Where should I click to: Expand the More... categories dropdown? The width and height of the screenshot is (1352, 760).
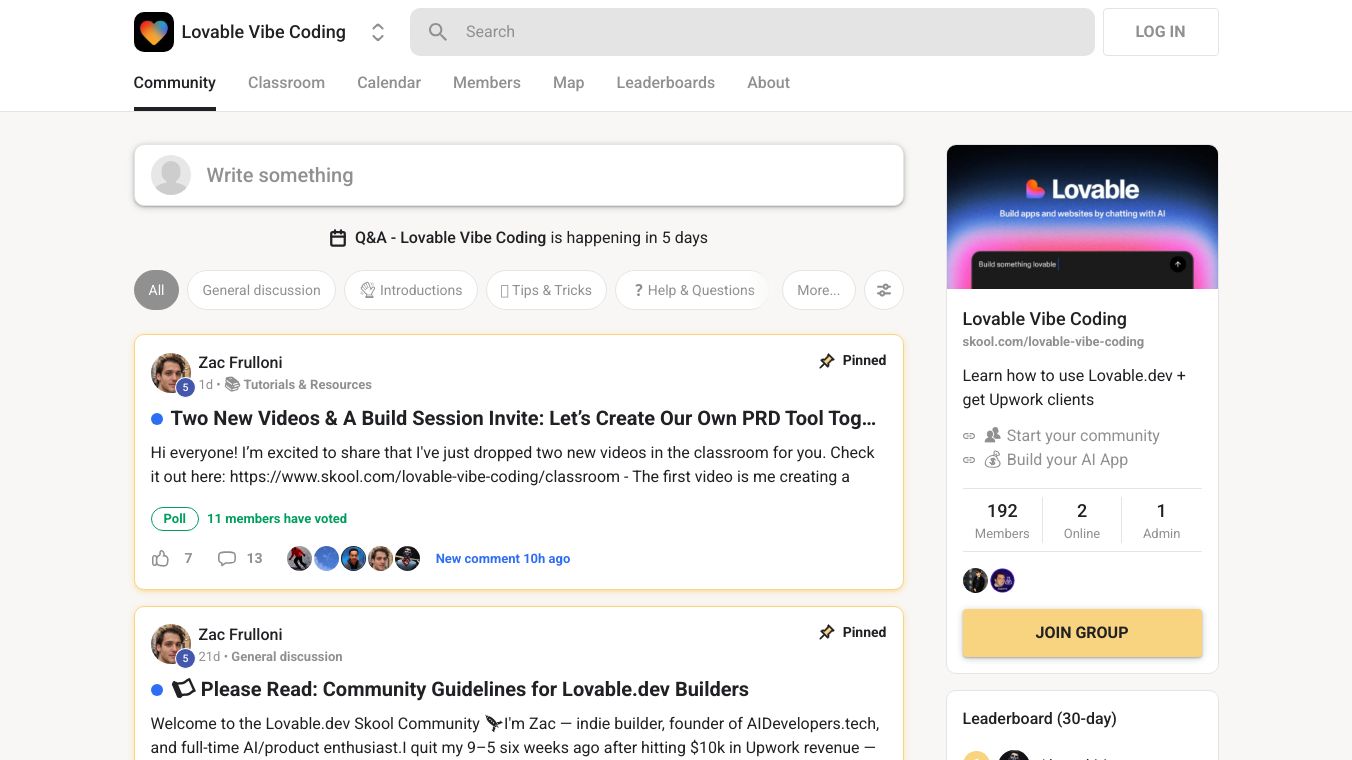[x=818, y=290]
